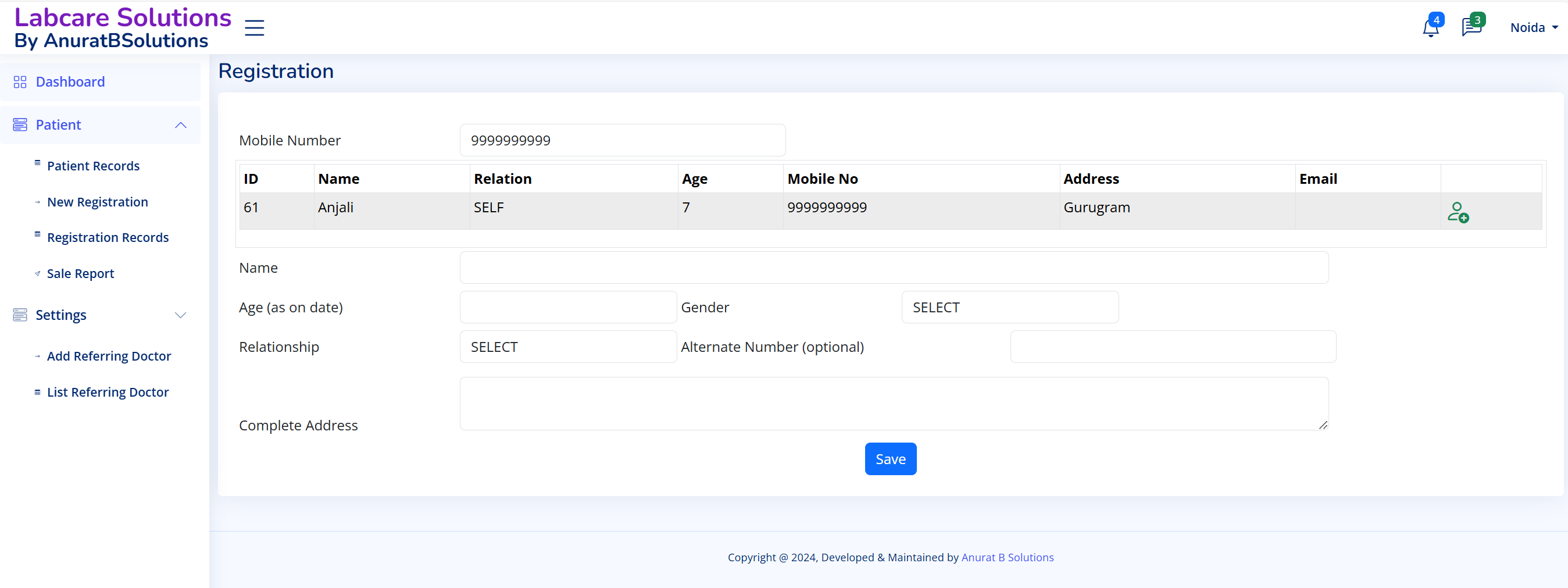Click the add-patient icon in Anjali's row
Screen dimensions: 1568x588
tap(1458, 212)
